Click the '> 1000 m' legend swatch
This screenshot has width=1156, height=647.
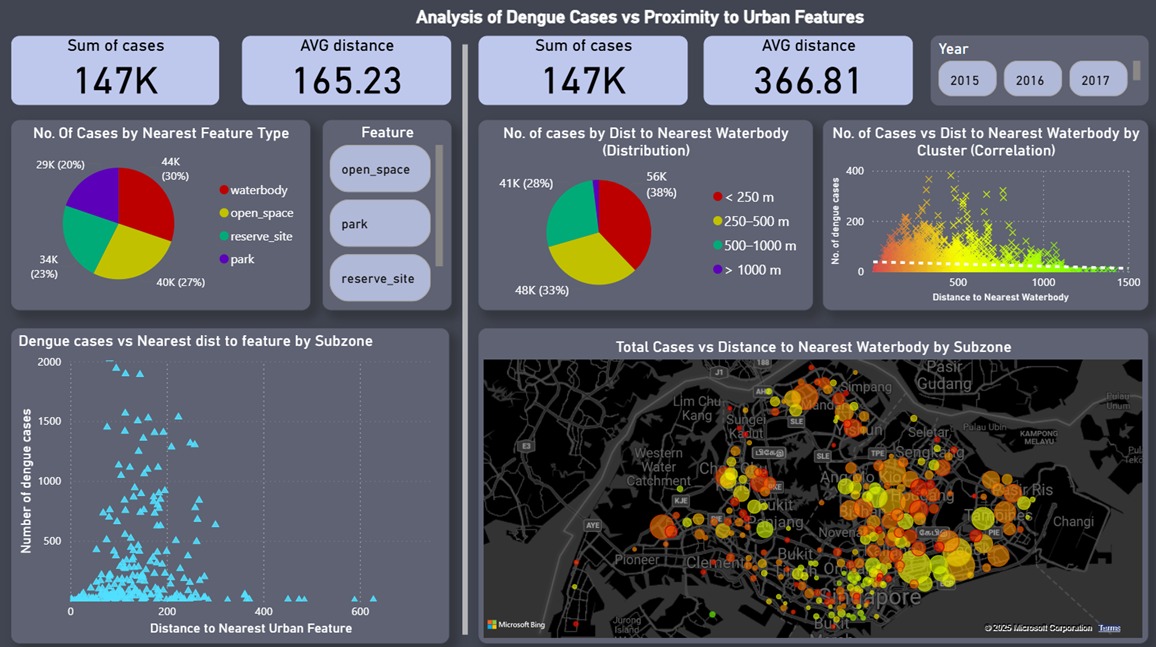click(x=717, y=270)
